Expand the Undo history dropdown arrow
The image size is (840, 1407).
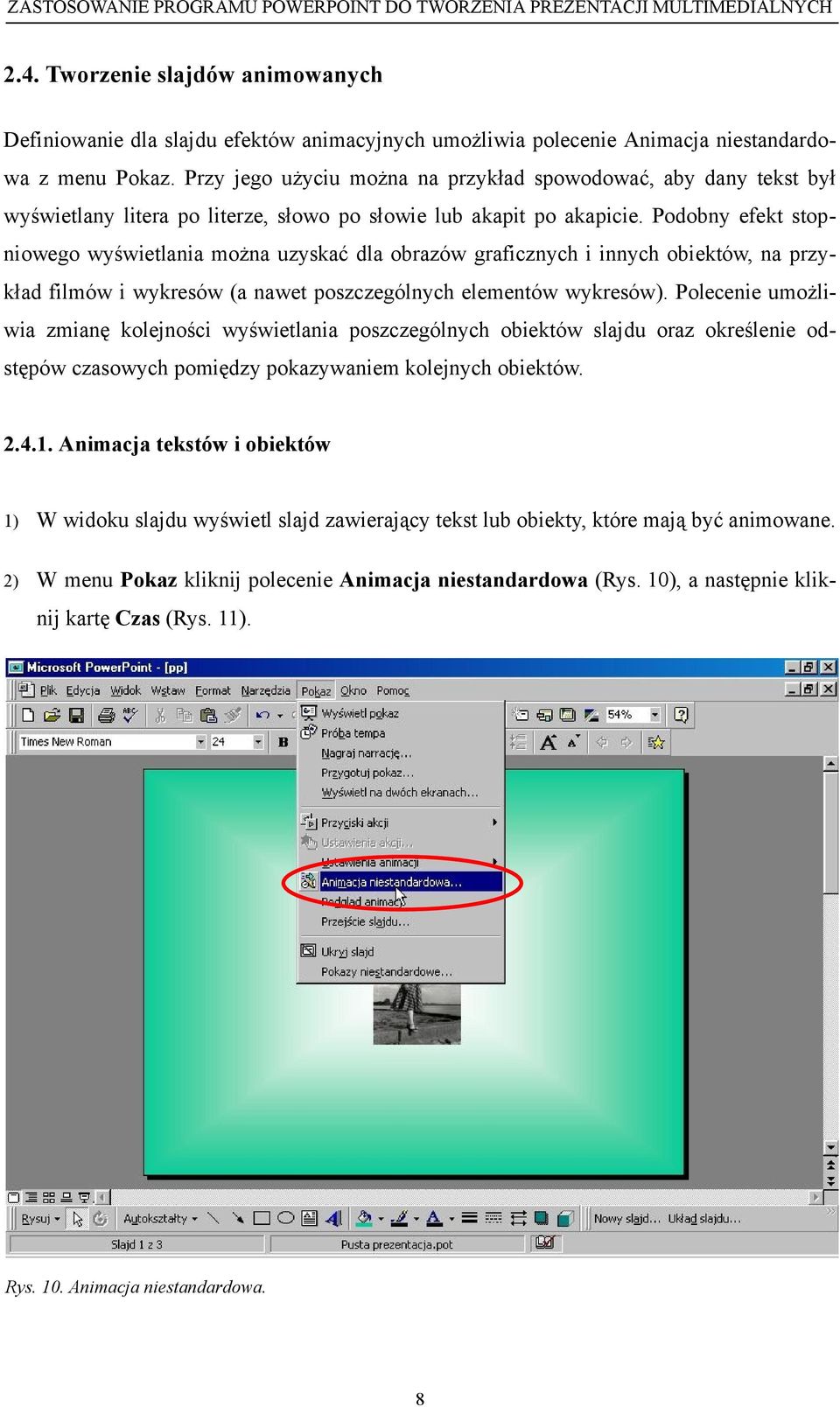[280, 715]
